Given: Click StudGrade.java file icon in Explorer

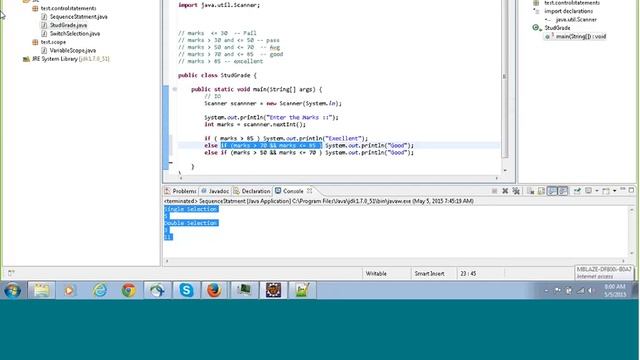Looking at the screenshot, I should pos(44,25).
